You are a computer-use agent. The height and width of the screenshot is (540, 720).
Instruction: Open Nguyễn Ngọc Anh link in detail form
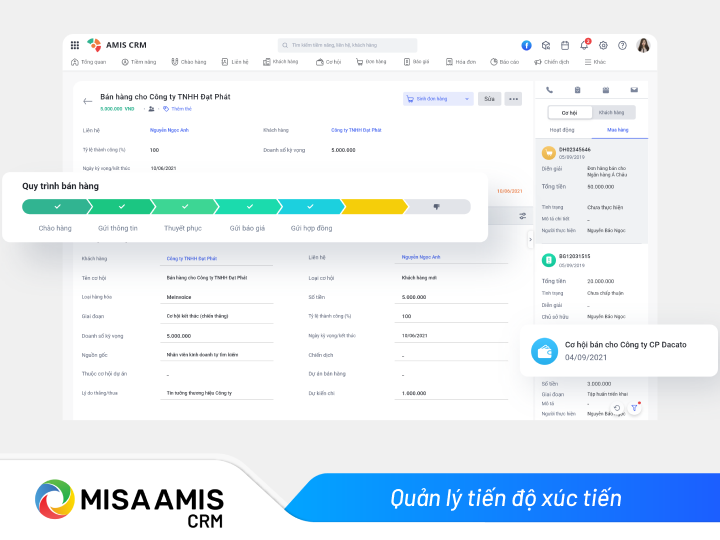(421, 257)
